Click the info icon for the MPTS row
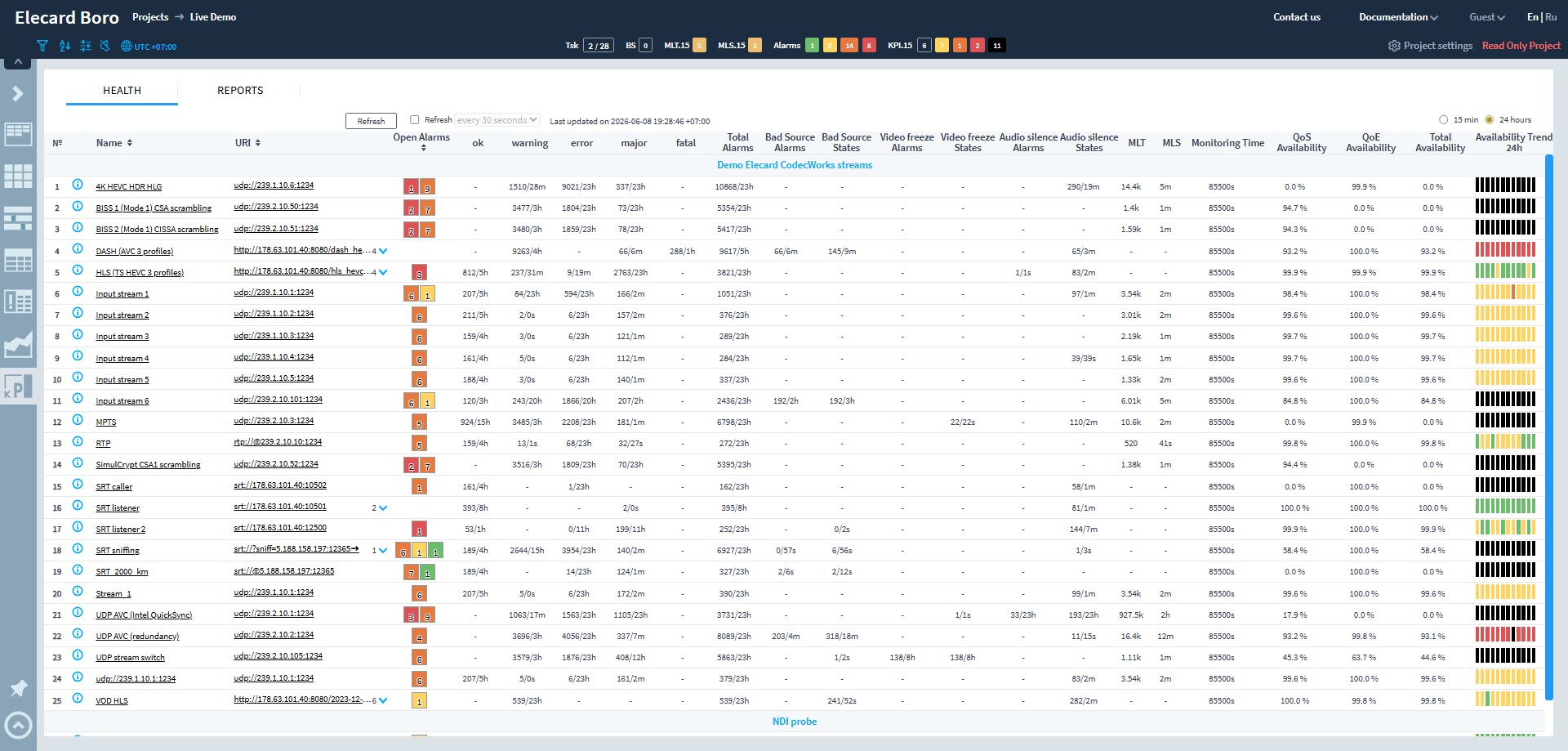The height and width of the screenshot is (751, 1568). pyautogui.click(x=78, y=420)
